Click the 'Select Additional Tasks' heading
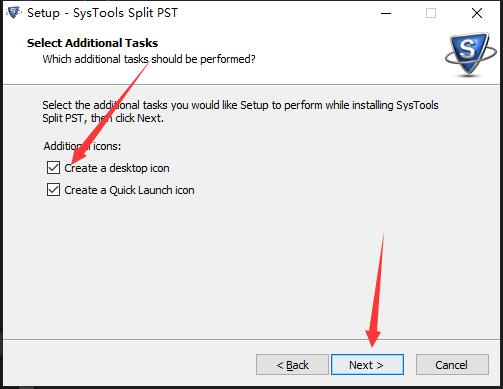The width and height of the screenshot is (503, 389). coord(92,43)
